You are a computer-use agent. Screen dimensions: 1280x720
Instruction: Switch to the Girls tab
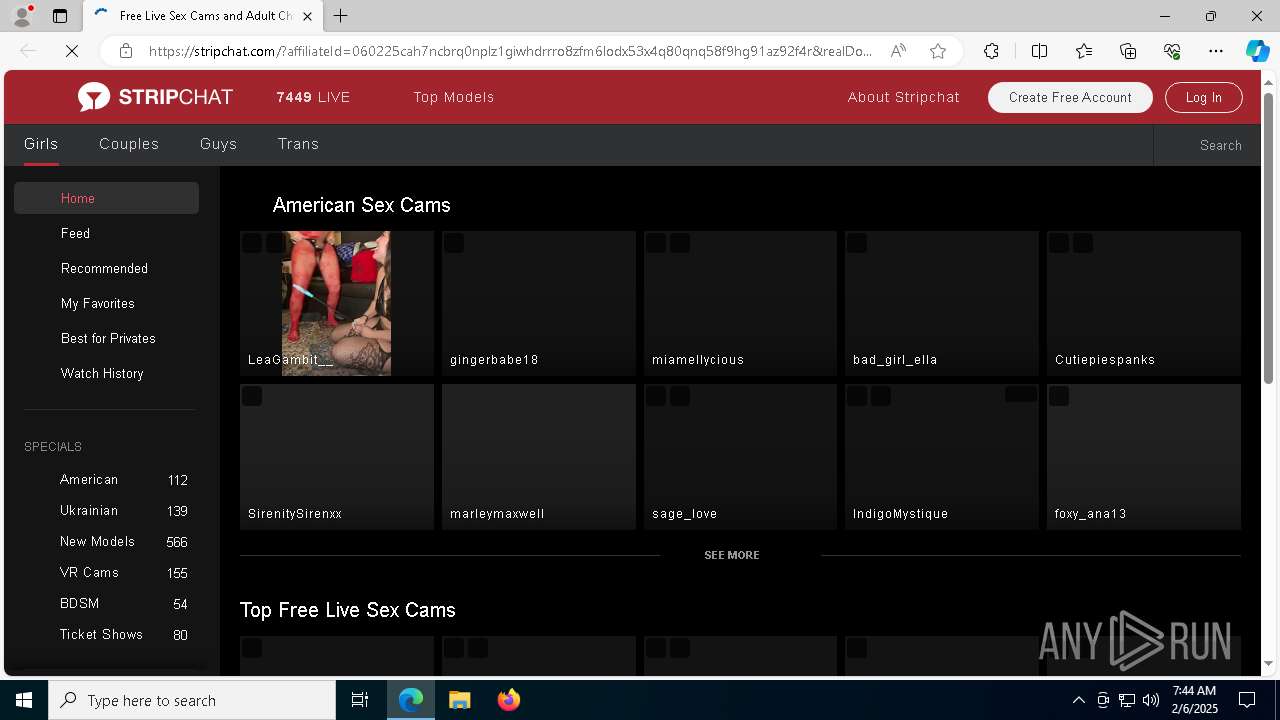[x=41, y=144]
